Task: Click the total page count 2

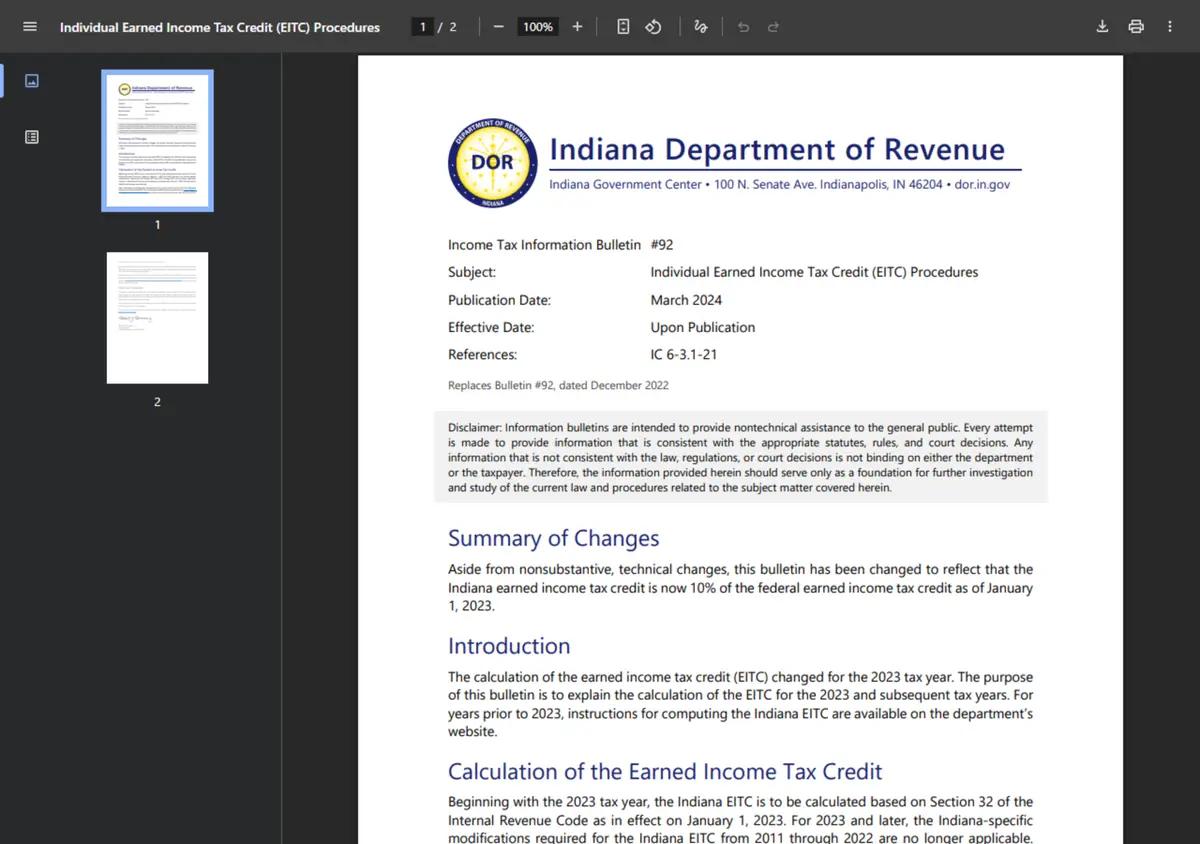Action: (x=453, y=27)
